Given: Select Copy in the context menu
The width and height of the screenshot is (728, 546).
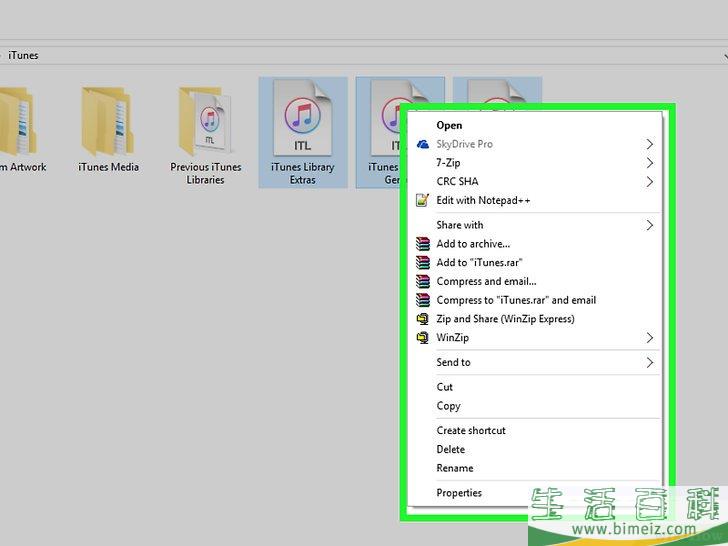Looking at the screenshot, I should [448, 406].
